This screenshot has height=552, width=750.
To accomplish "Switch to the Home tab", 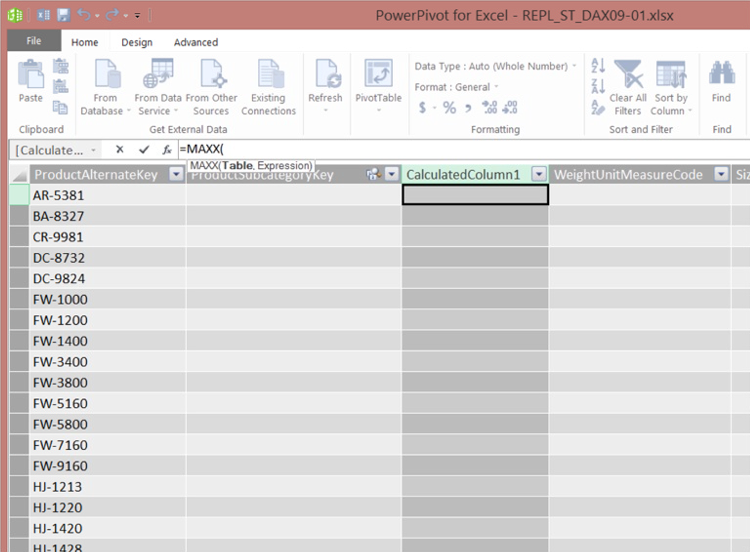I will pos(85,42).
